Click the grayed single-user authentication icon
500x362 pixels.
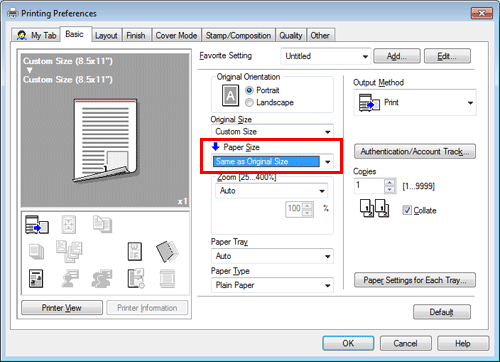(70, 279)
